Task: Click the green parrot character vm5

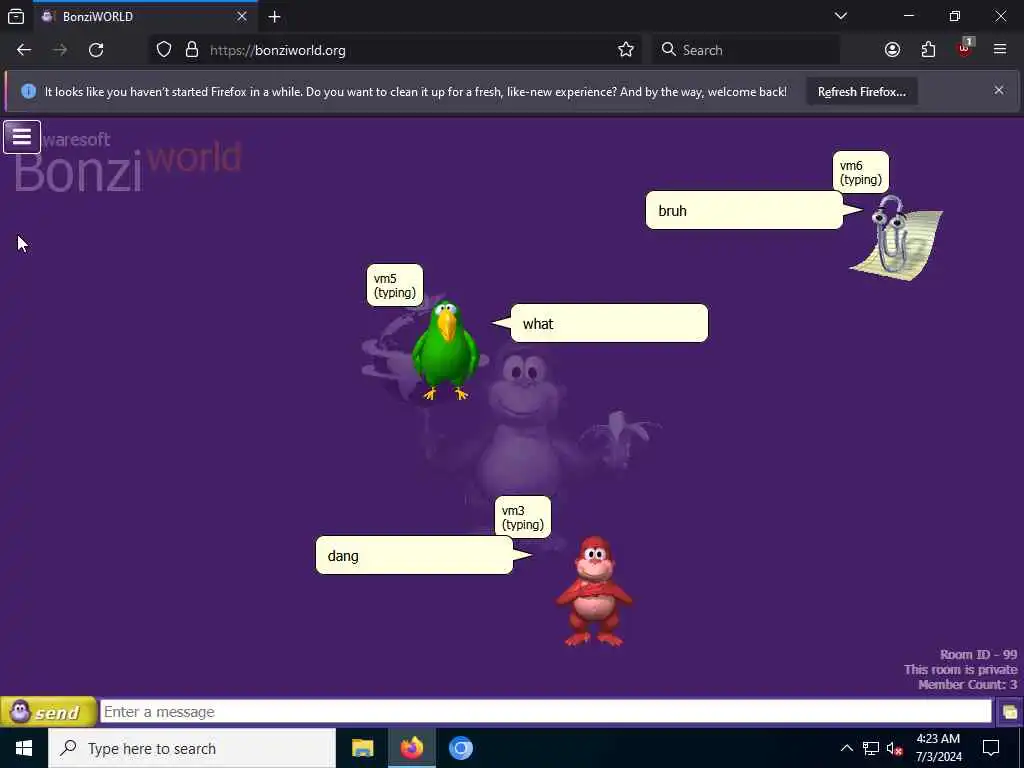Action: point(445,351)
